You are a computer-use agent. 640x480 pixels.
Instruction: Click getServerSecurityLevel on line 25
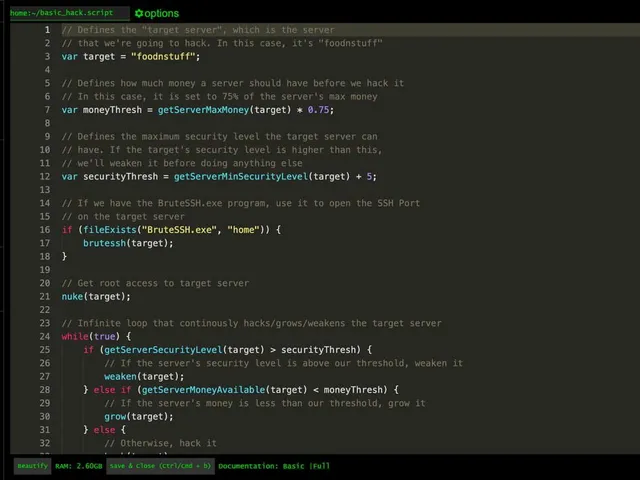[x=163, y=350]
